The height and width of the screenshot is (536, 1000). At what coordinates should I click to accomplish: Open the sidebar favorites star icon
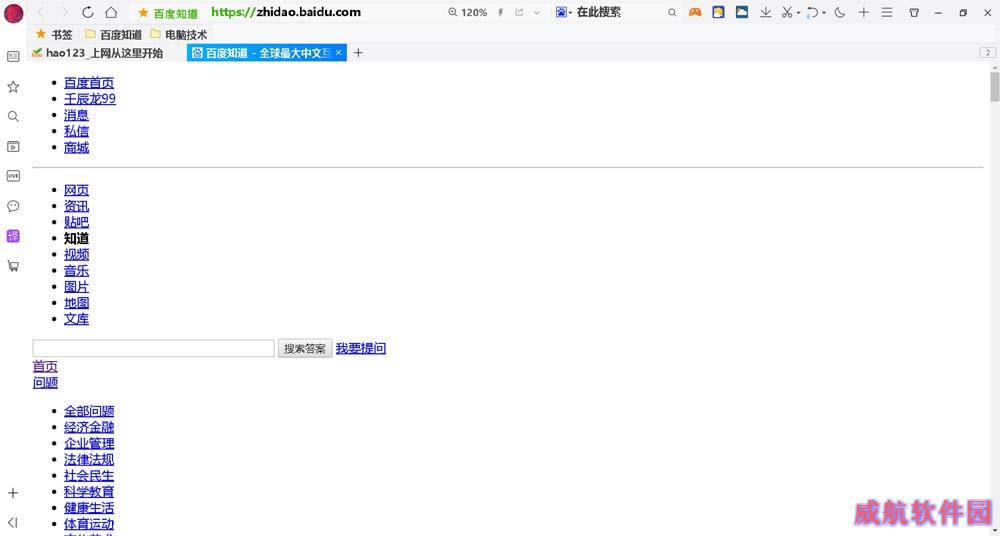coord(13,87)
